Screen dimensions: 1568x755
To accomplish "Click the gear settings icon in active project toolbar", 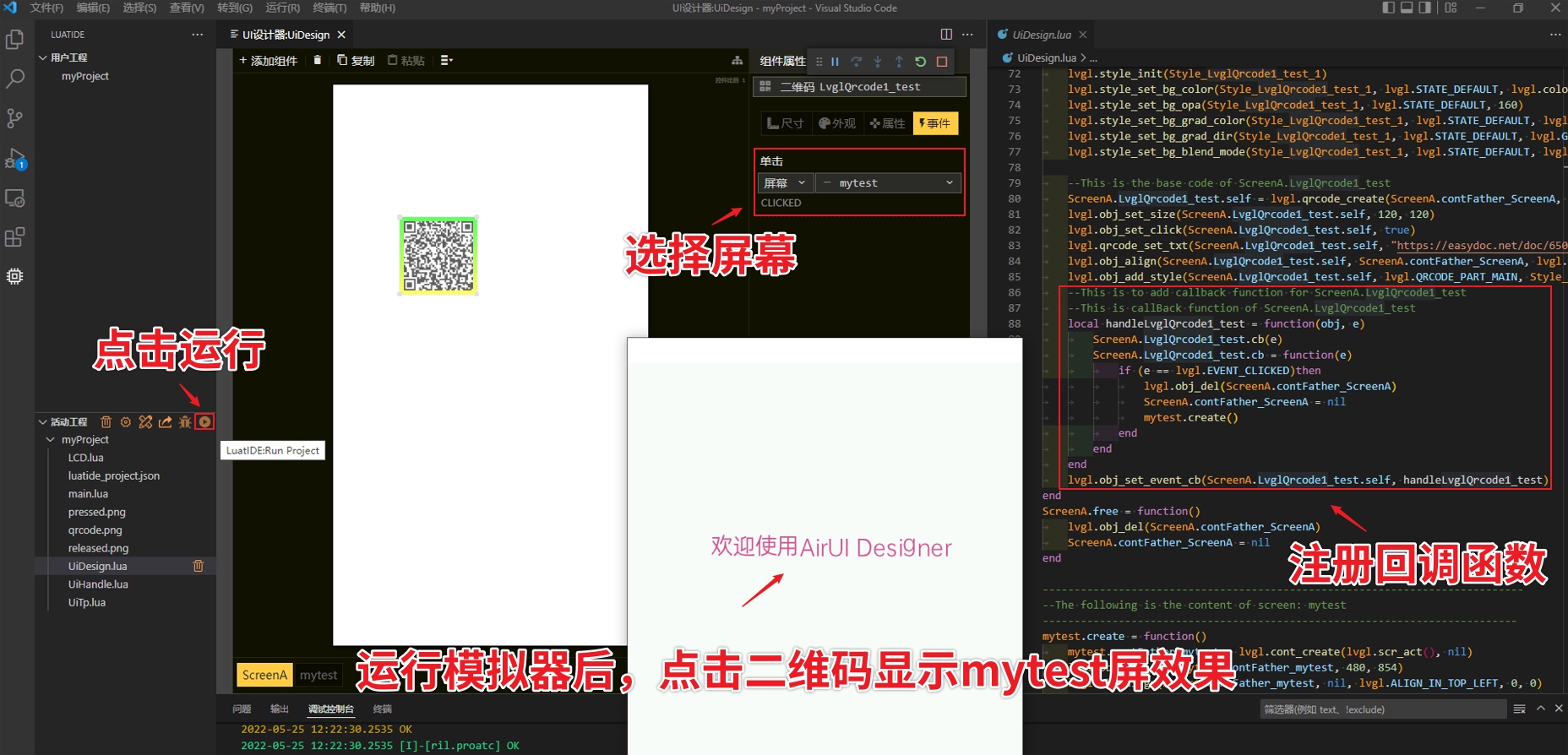I will (126, 421).
